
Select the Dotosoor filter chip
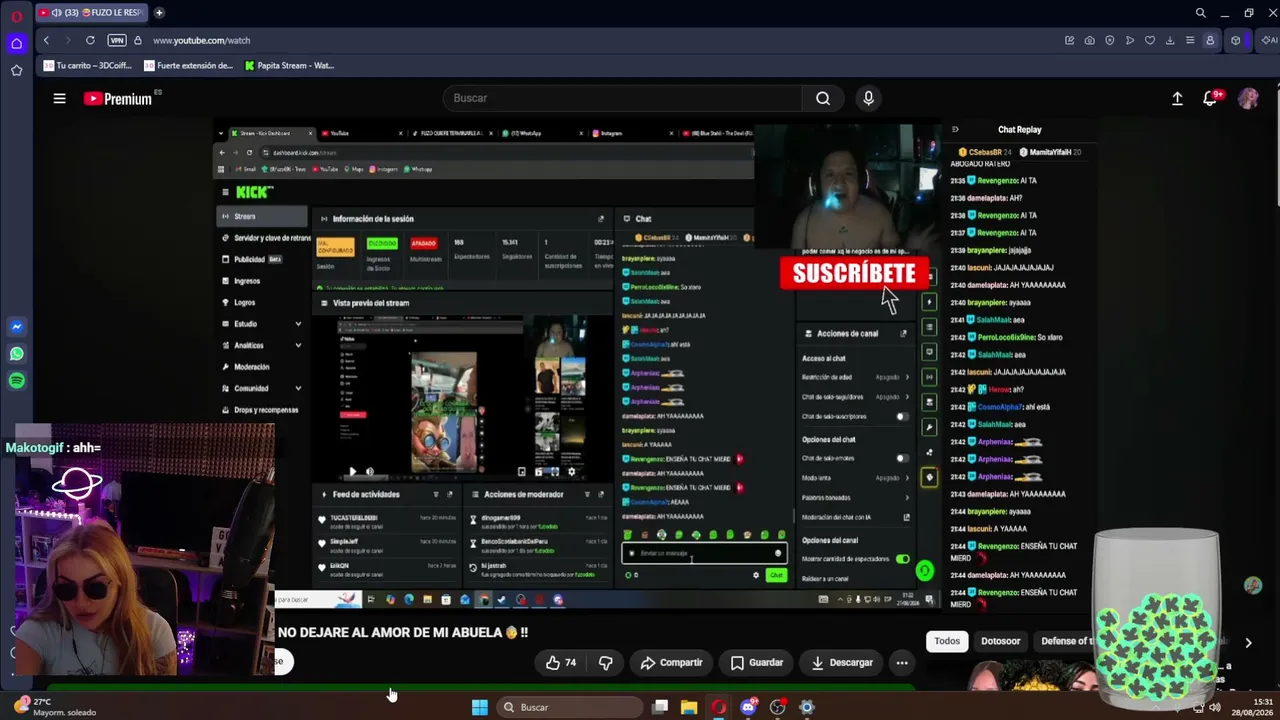coord(1000,641)
